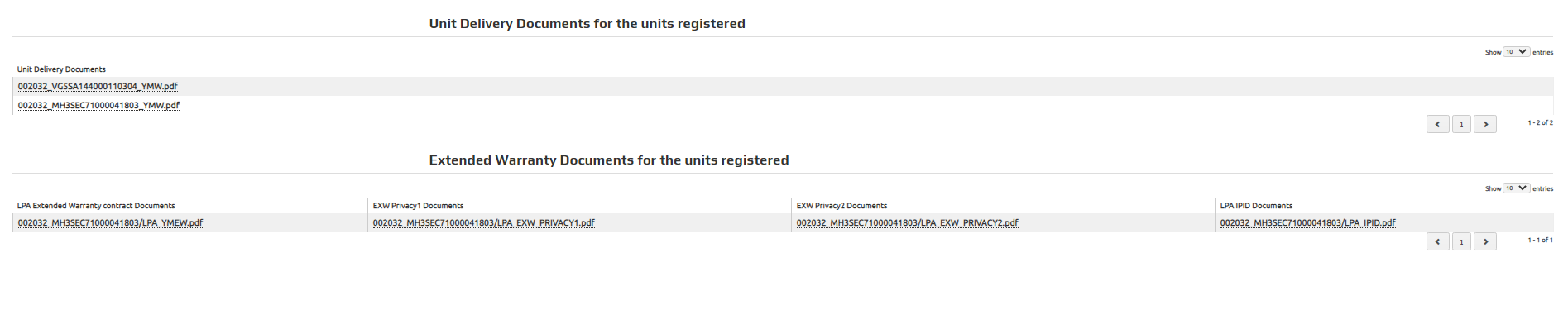Open Show entries dropdown for Extended Warranty Documents

[1516, 188]
